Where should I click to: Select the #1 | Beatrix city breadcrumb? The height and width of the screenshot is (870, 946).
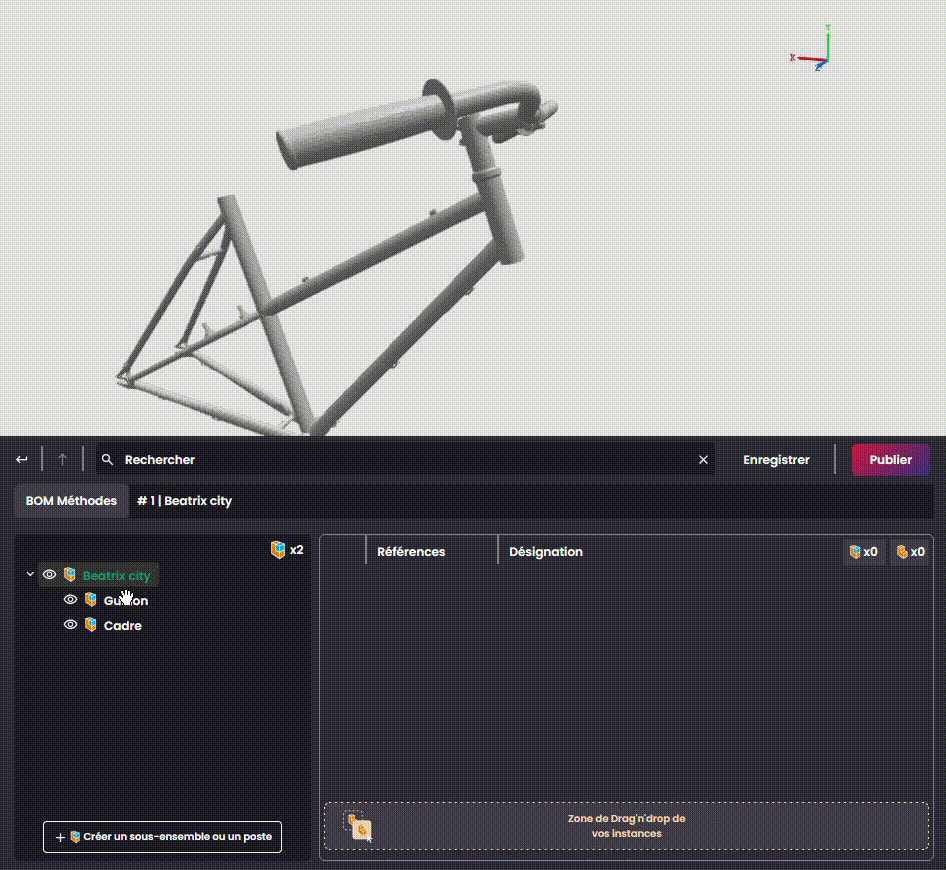[x=184, y=501]
